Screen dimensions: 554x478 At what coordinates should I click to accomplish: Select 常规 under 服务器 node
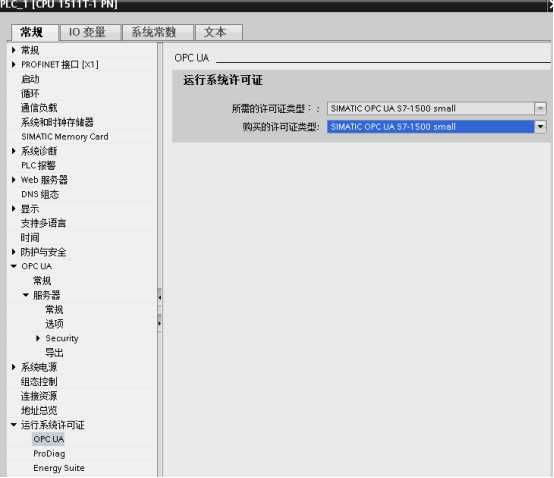coord(54,309)
